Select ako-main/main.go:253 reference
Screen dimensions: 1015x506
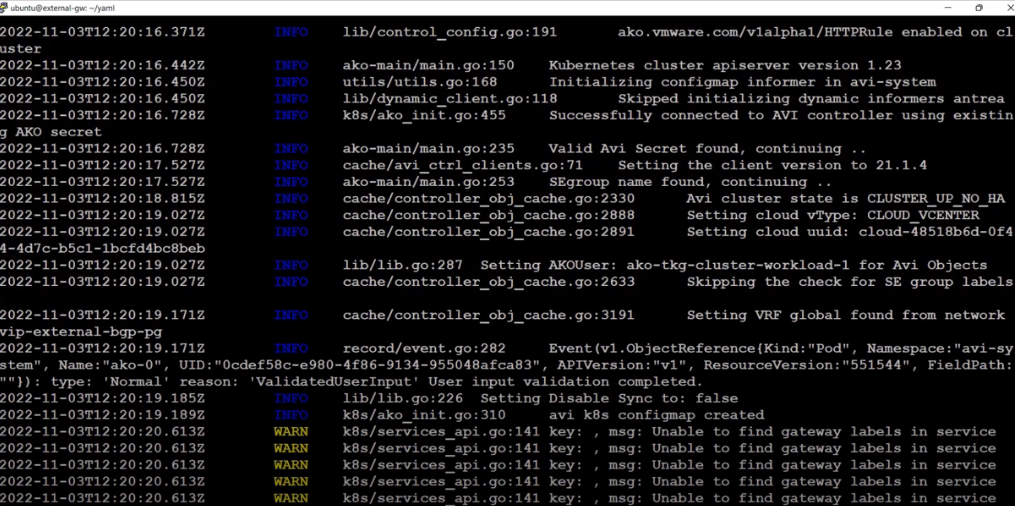[429, 182]
